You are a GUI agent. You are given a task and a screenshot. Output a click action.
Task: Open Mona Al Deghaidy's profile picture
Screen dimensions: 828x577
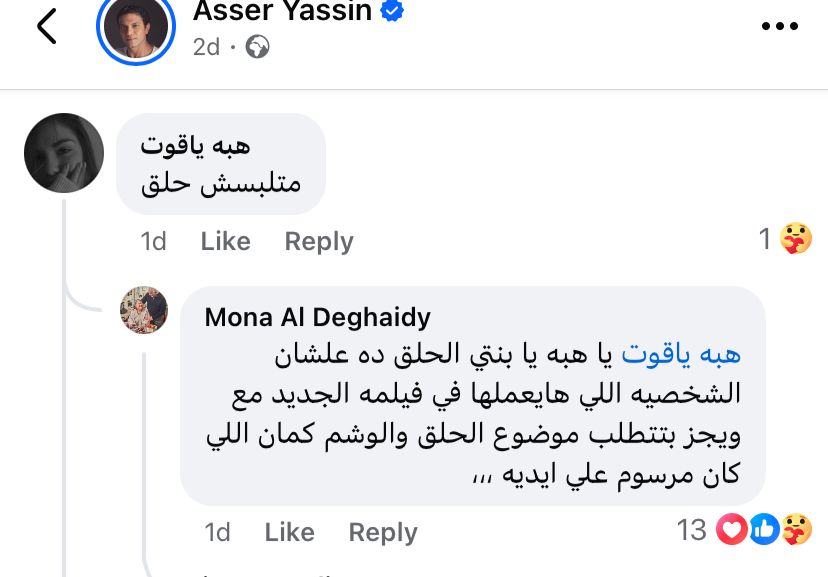(144, 310)
